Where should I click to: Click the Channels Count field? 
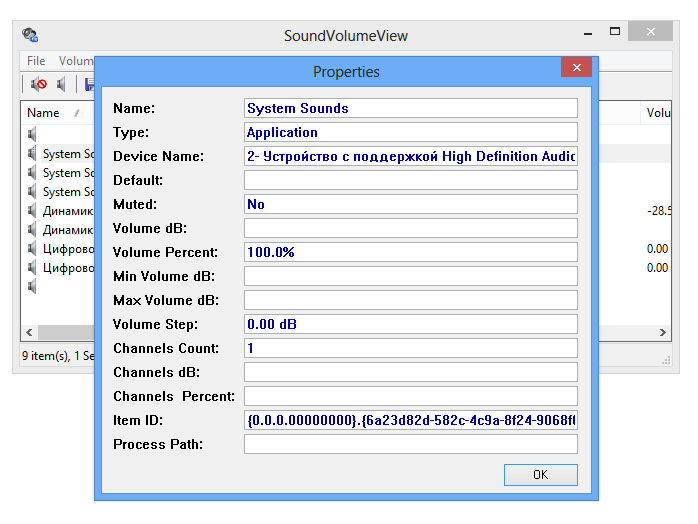click(411, 349)
